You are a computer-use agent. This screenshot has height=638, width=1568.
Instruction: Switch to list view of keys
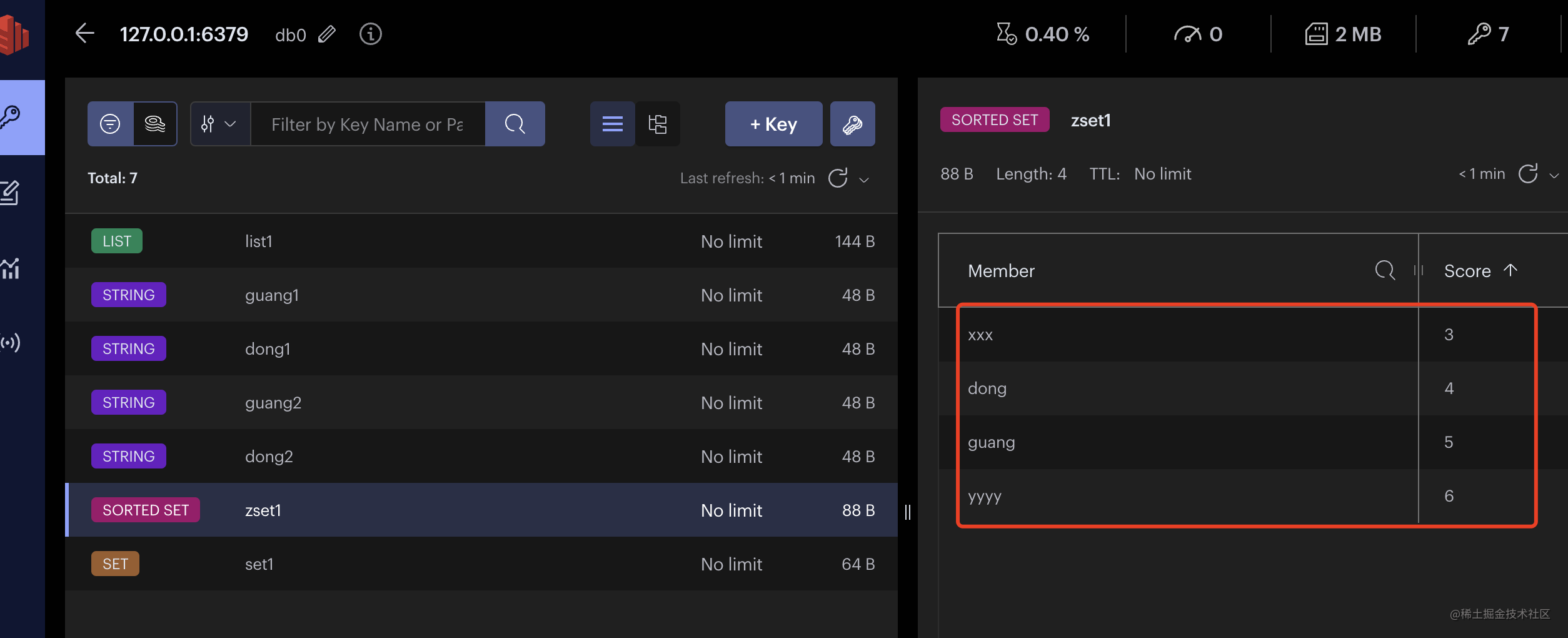pos(612,124)
